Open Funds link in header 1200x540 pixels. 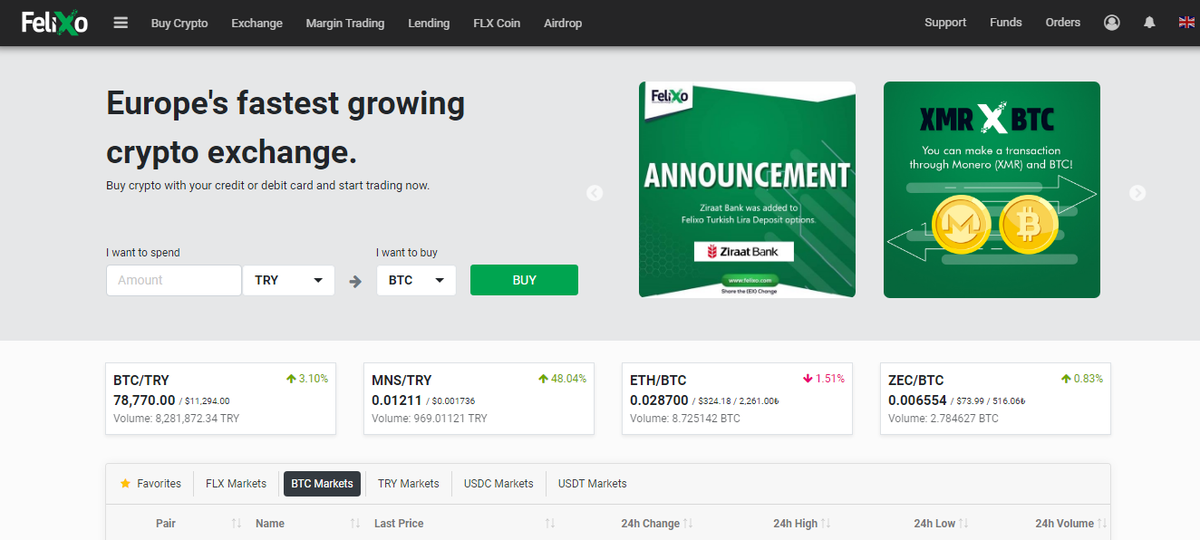1006,22
